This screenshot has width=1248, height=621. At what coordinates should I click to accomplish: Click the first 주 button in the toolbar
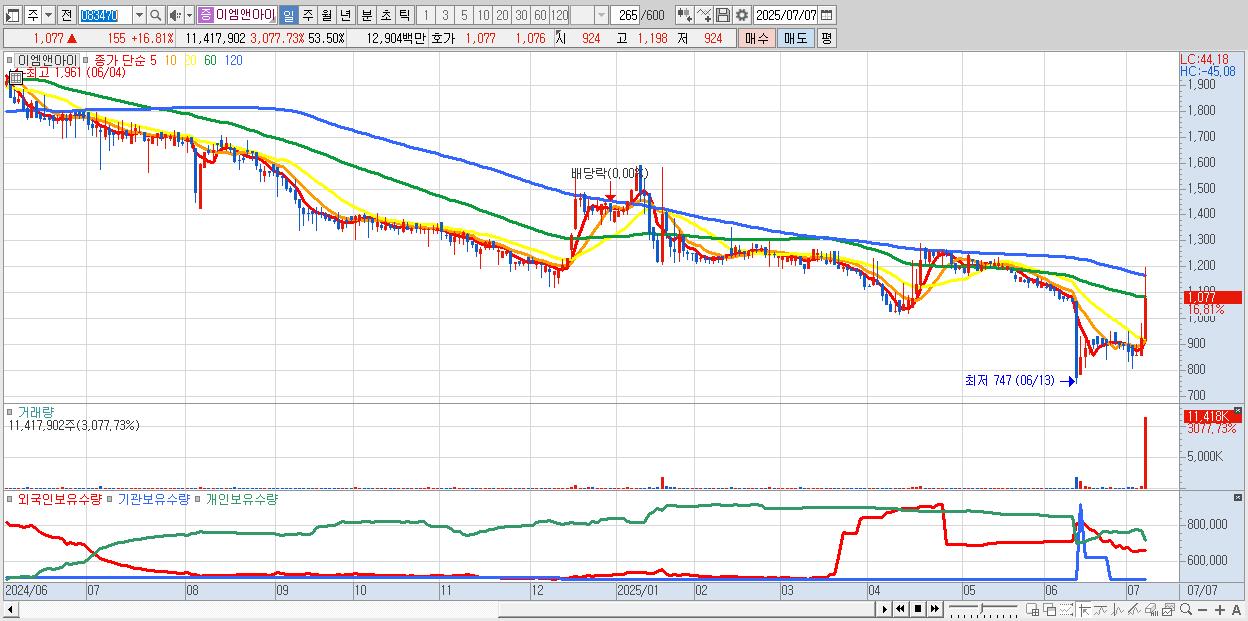click(x=32, y=15)
